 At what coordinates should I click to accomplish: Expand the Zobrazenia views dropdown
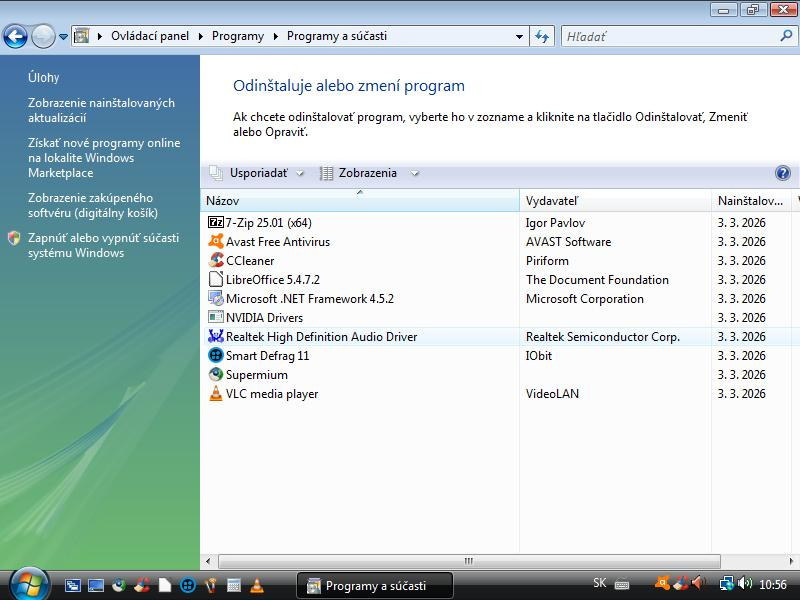click(x=368, y=173)
